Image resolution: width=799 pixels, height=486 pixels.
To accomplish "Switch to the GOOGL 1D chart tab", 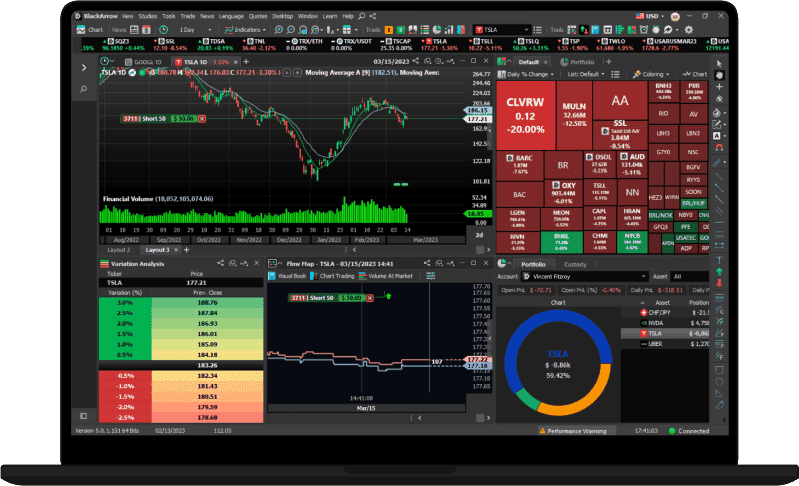I will point(144,62).
